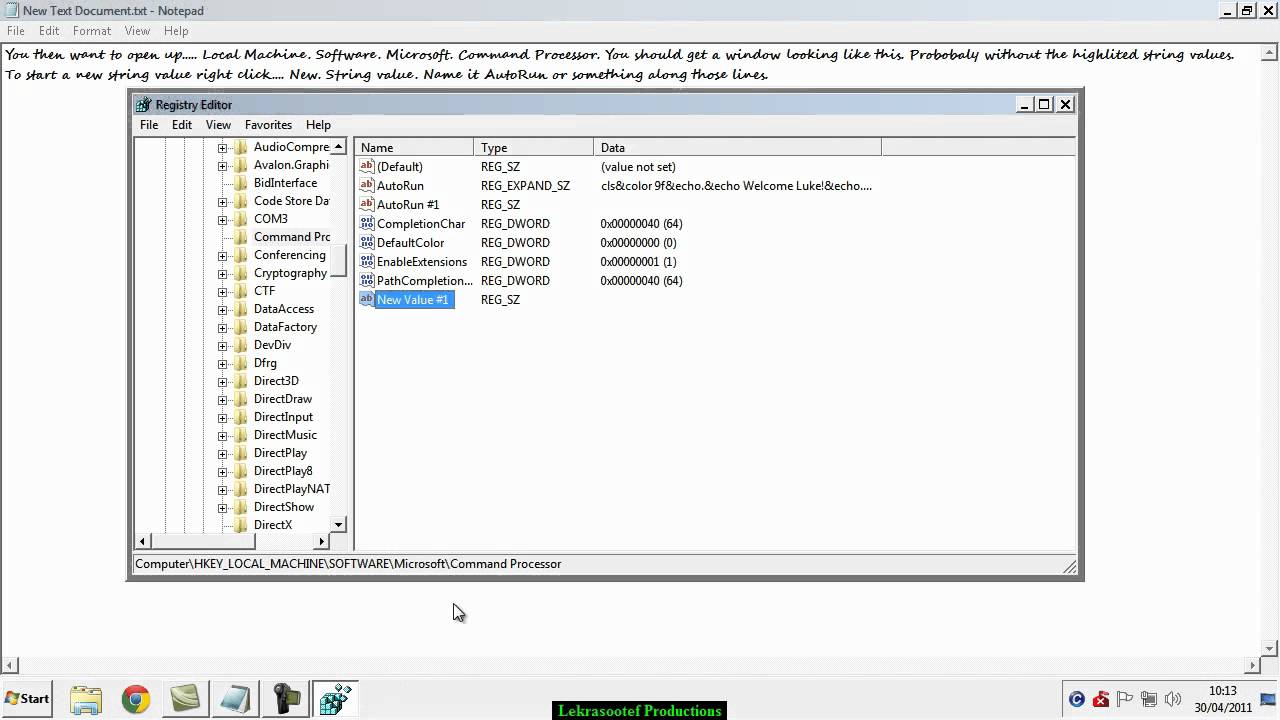The height and width of the screenshot is (720, 1280).
Task: Click the green folder taskbar icon
Action: click(x=185, y=699)
